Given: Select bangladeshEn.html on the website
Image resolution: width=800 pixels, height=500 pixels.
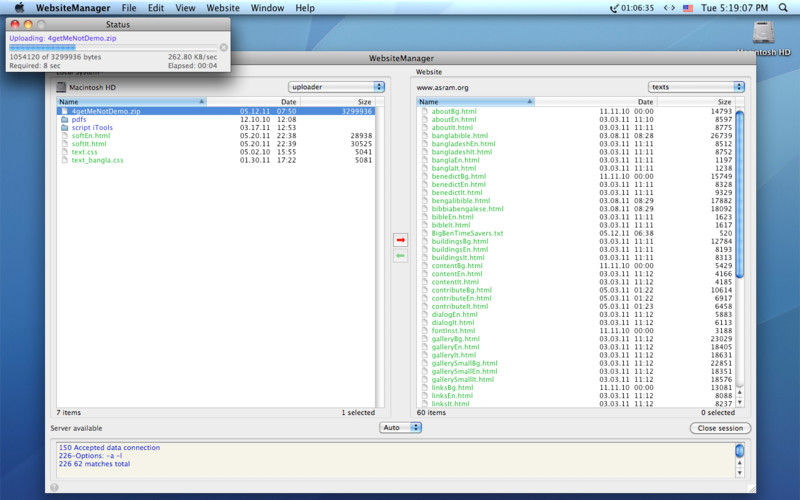Looking at the screenshot, I should tap(576, 144).
